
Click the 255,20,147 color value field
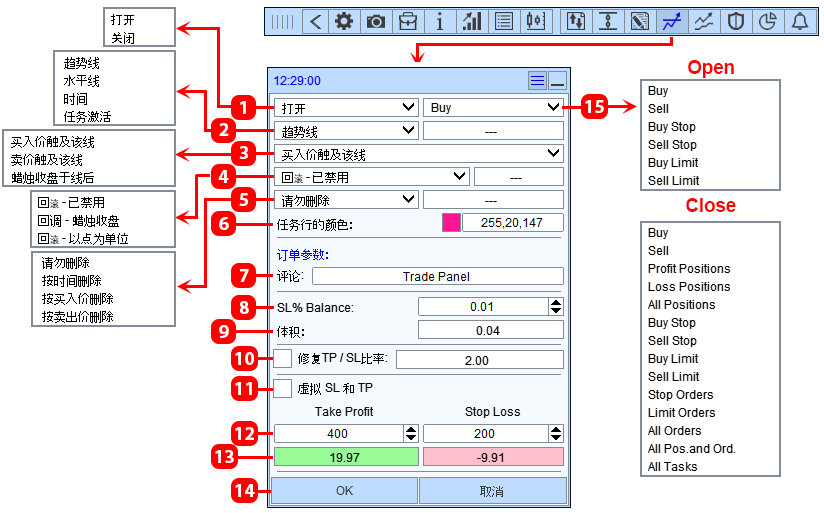point(512,223)
